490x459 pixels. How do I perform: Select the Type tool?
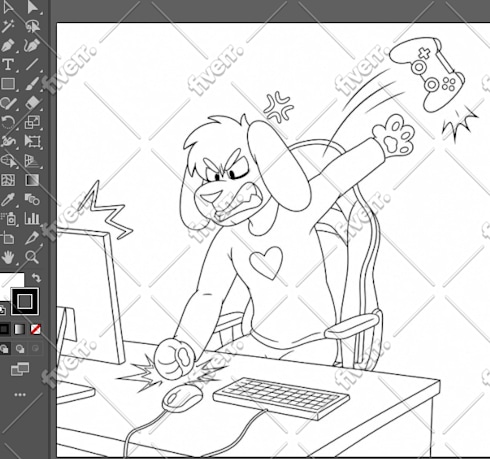pyautogui.click(x=8, y=64)
